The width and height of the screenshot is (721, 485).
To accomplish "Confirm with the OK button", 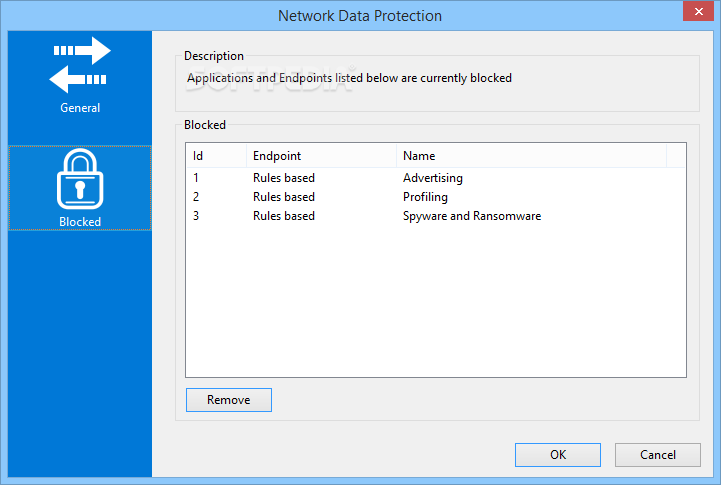I will (x=558, y=455).
